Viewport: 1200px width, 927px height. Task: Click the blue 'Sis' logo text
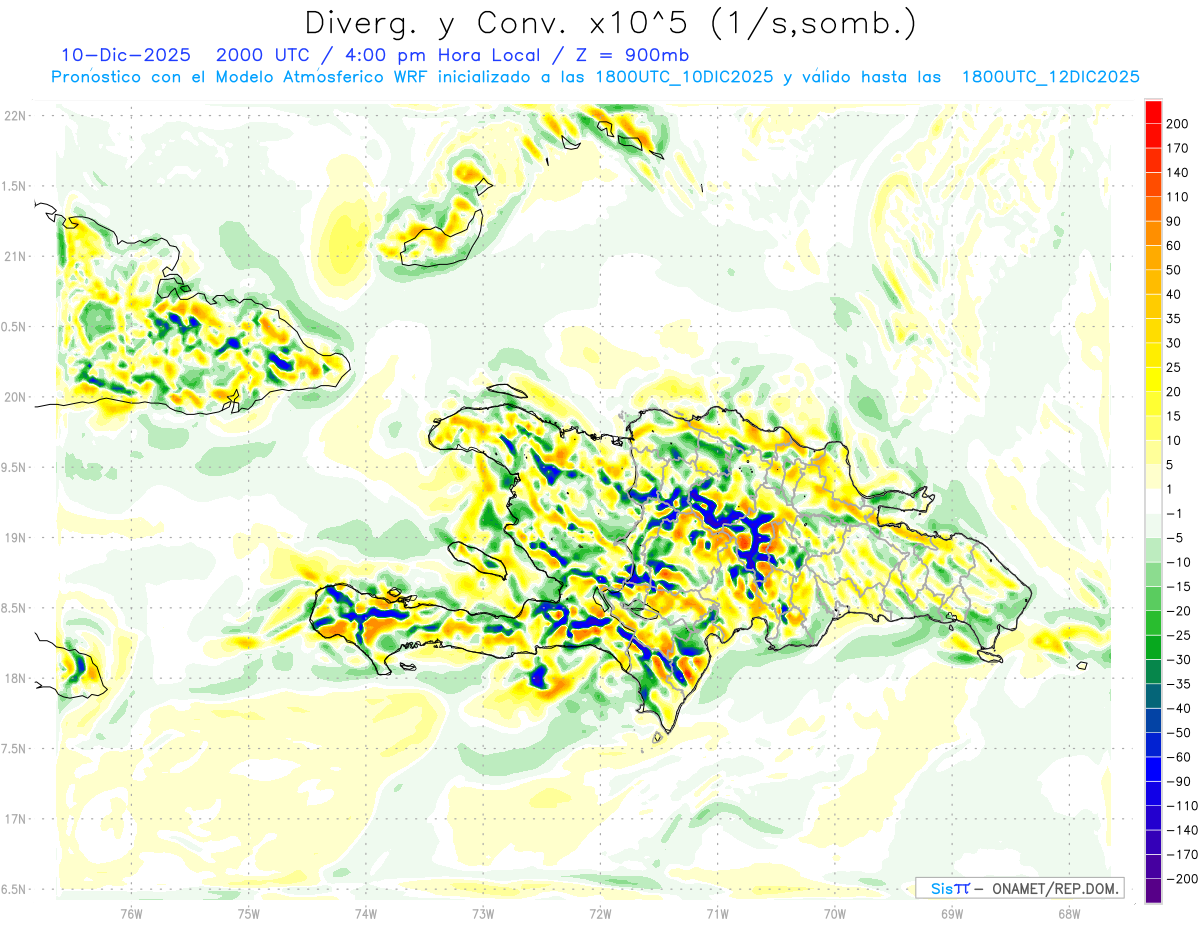click(x=941, y=888)
